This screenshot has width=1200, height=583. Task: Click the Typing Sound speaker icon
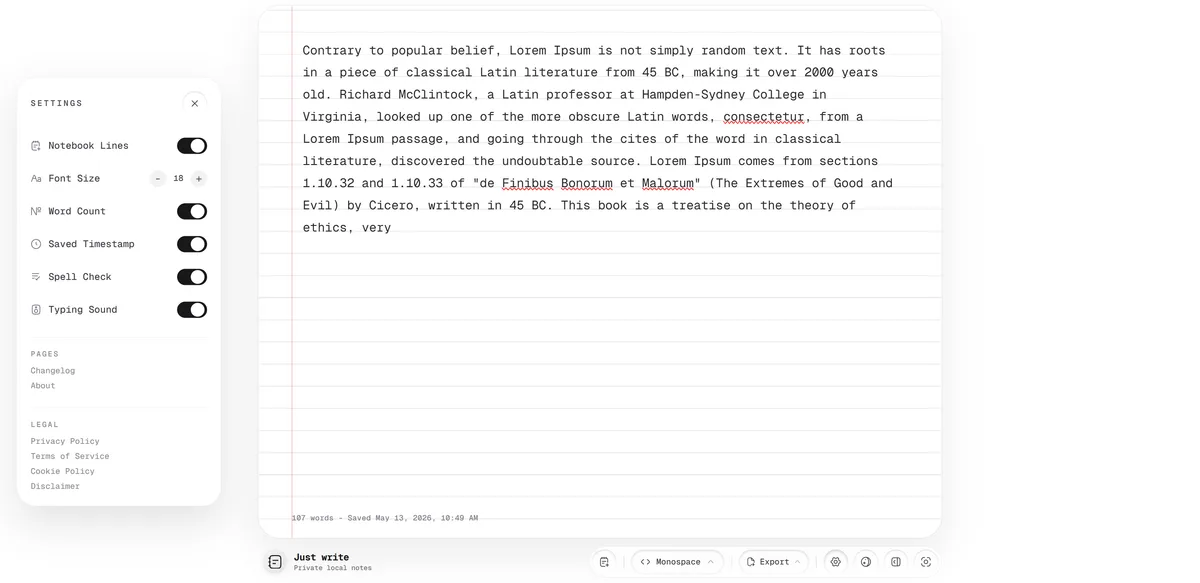click(36, 310)
